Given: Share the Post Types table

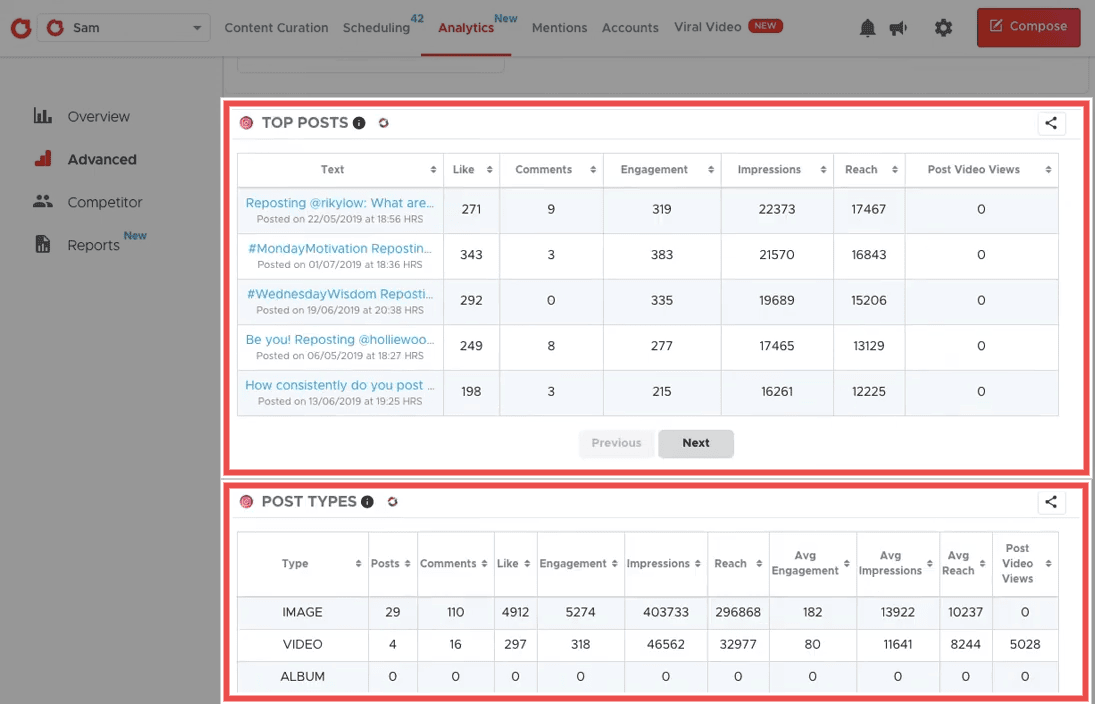Looking at the screenshot, I should (1050, 502).
